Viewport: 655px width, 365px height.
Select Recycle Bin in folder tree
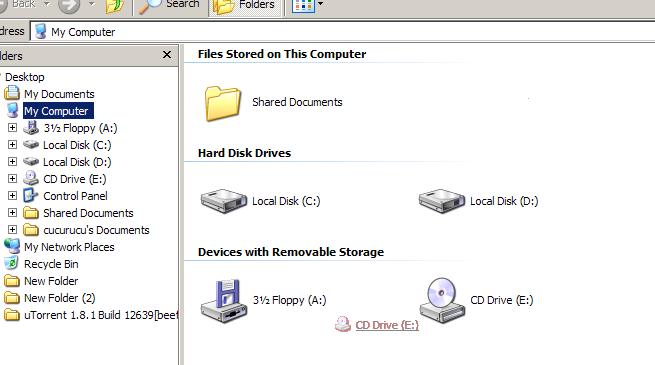coord(51,265)
